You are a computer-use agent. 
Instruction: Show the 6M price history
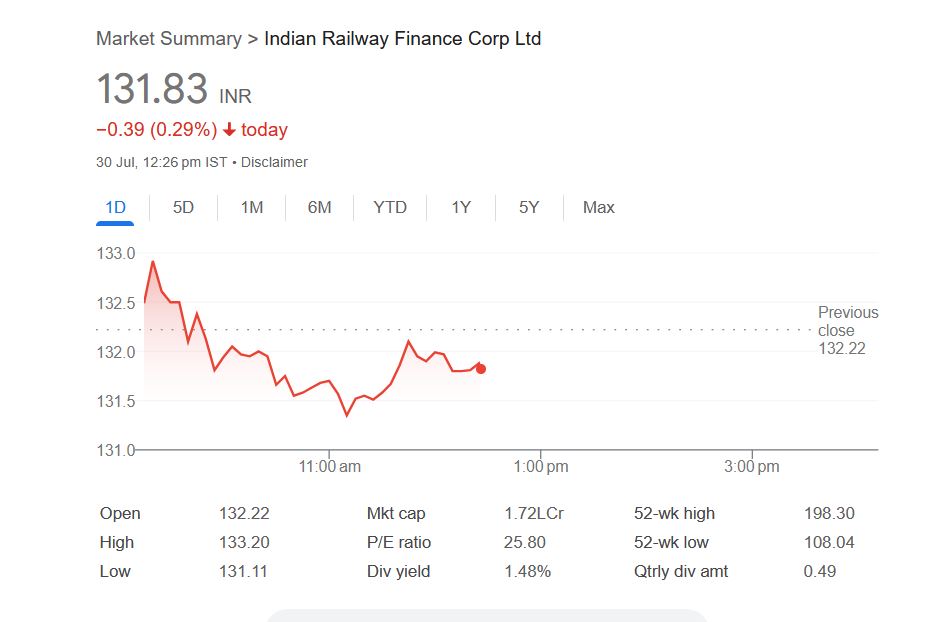click(319, 207)
